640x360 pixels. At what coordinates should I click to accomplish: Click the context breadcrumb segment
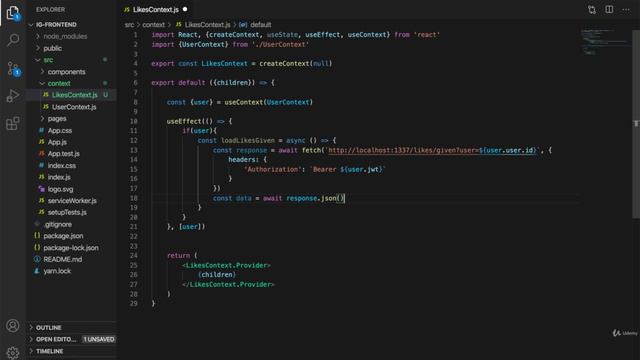click(153, 24)
